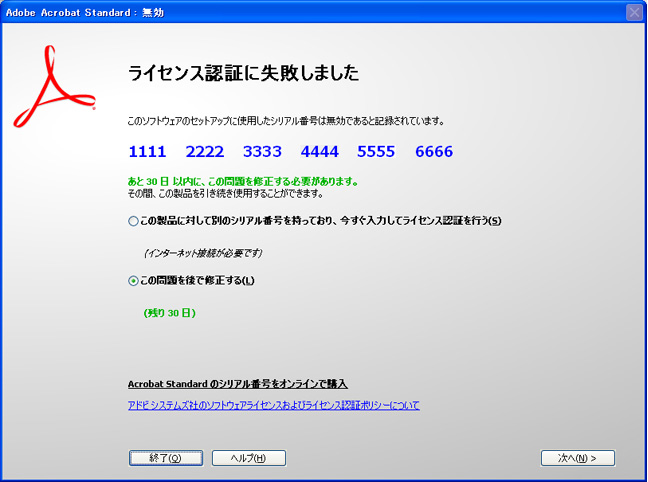Click 'Acrobat Standard のシリアル番号をオンラインで購入' link

point(238,384)
